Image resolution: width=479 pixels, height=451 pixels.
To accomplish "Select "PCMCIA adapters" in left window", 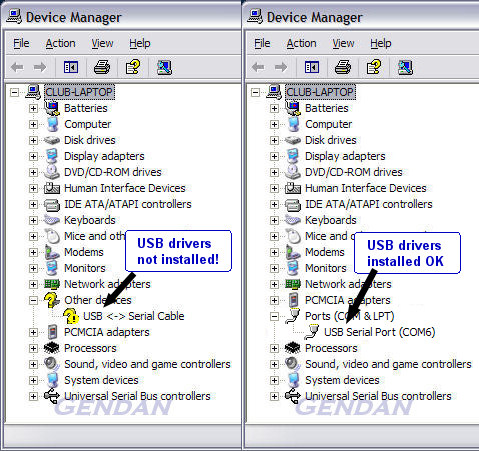I will click(x=107, y=332).
